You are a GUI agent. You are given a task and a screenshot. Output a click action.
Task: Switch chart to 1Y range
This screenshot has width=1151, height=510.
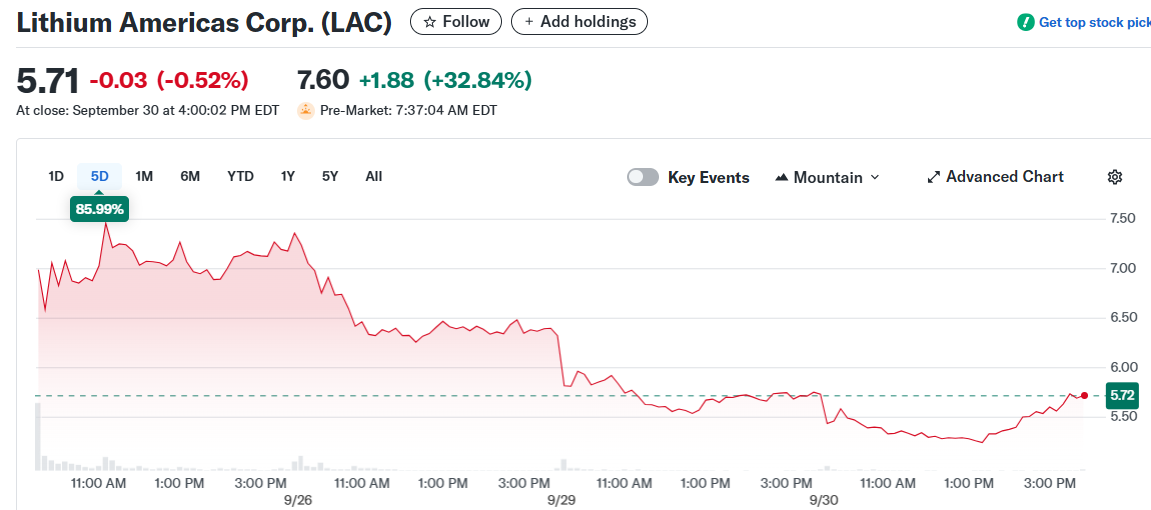[288, 177]
